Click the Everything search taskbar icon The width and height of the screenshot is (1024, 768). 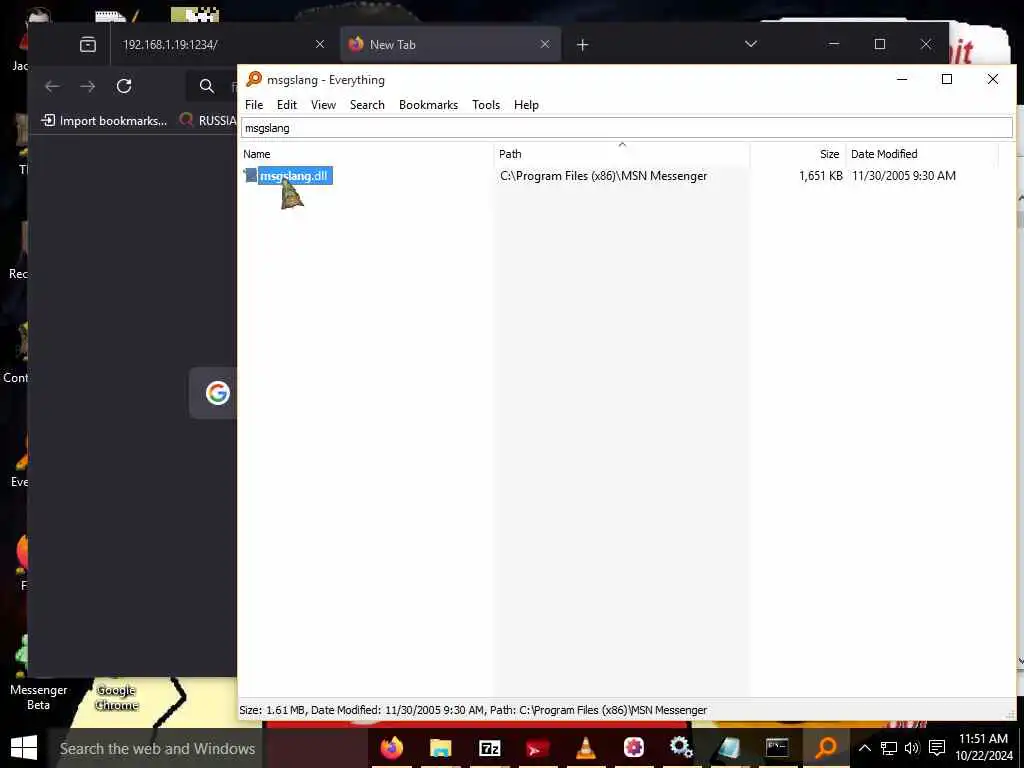point(825,748)
